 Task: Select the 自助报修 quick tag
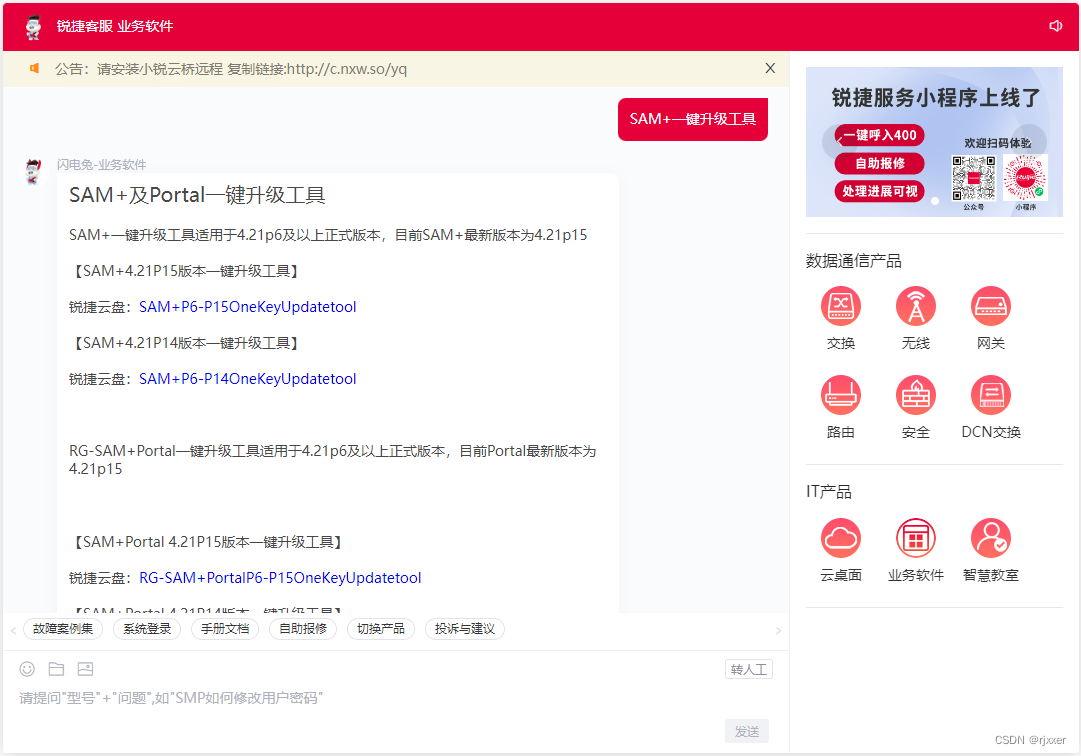[x=303, y=629]
